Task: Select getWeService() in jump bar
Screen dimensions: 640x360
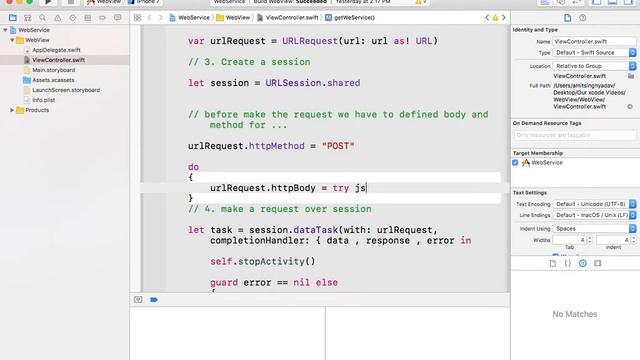Action: click(350, 18)
